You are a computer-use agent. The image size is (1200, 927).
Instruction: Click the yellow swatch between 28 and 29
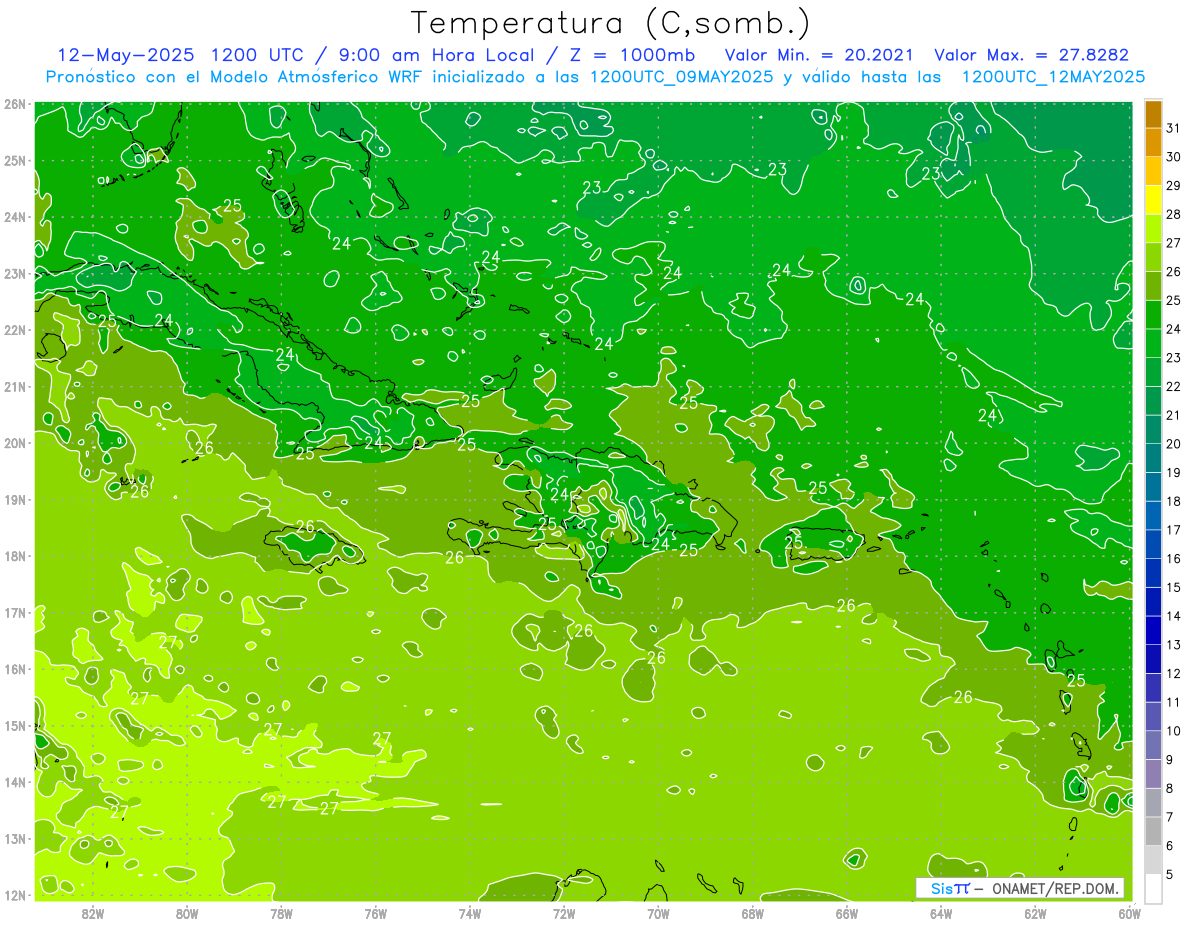tap(1153, 200)
